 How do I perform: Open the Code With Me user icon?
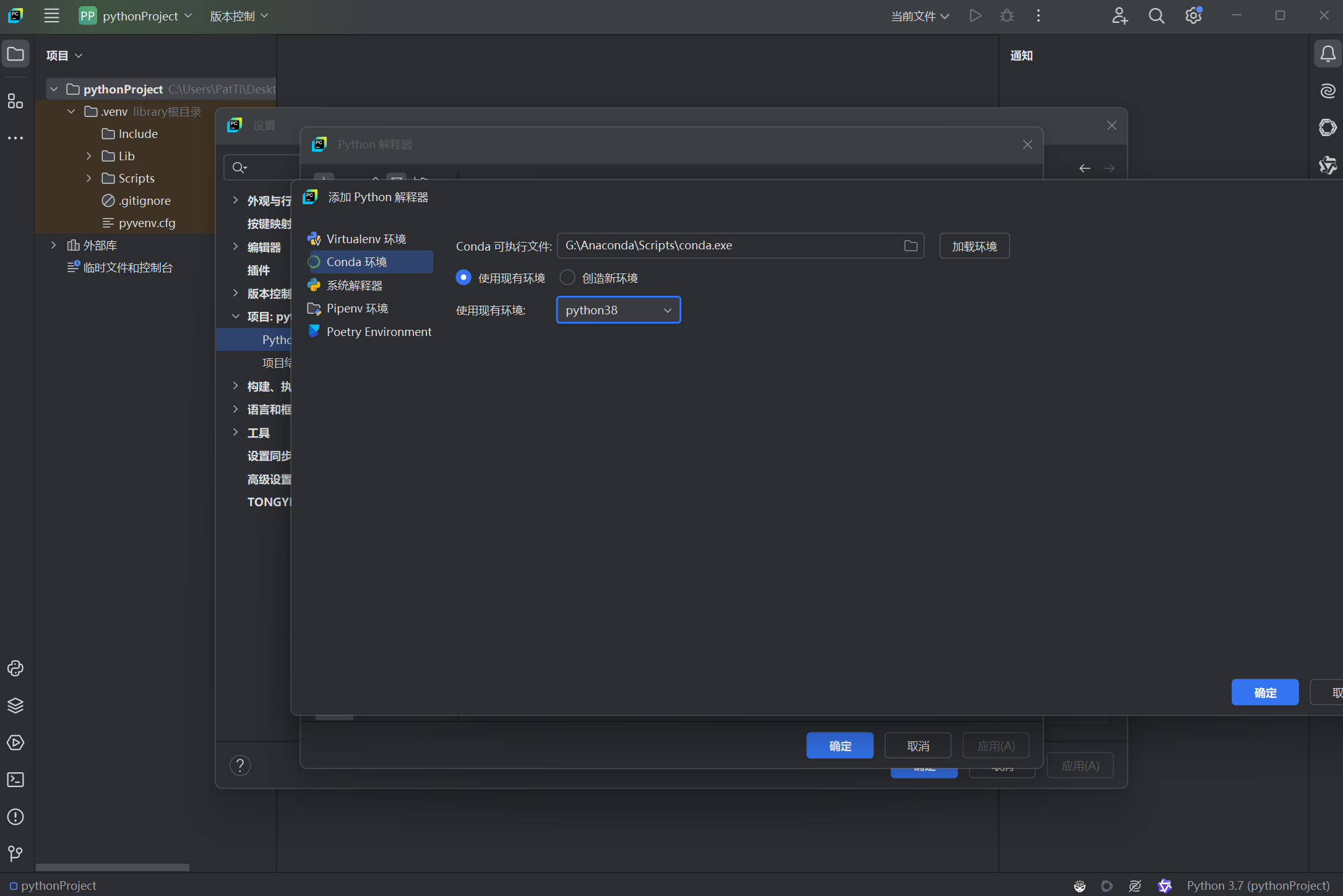point(1120,16)
